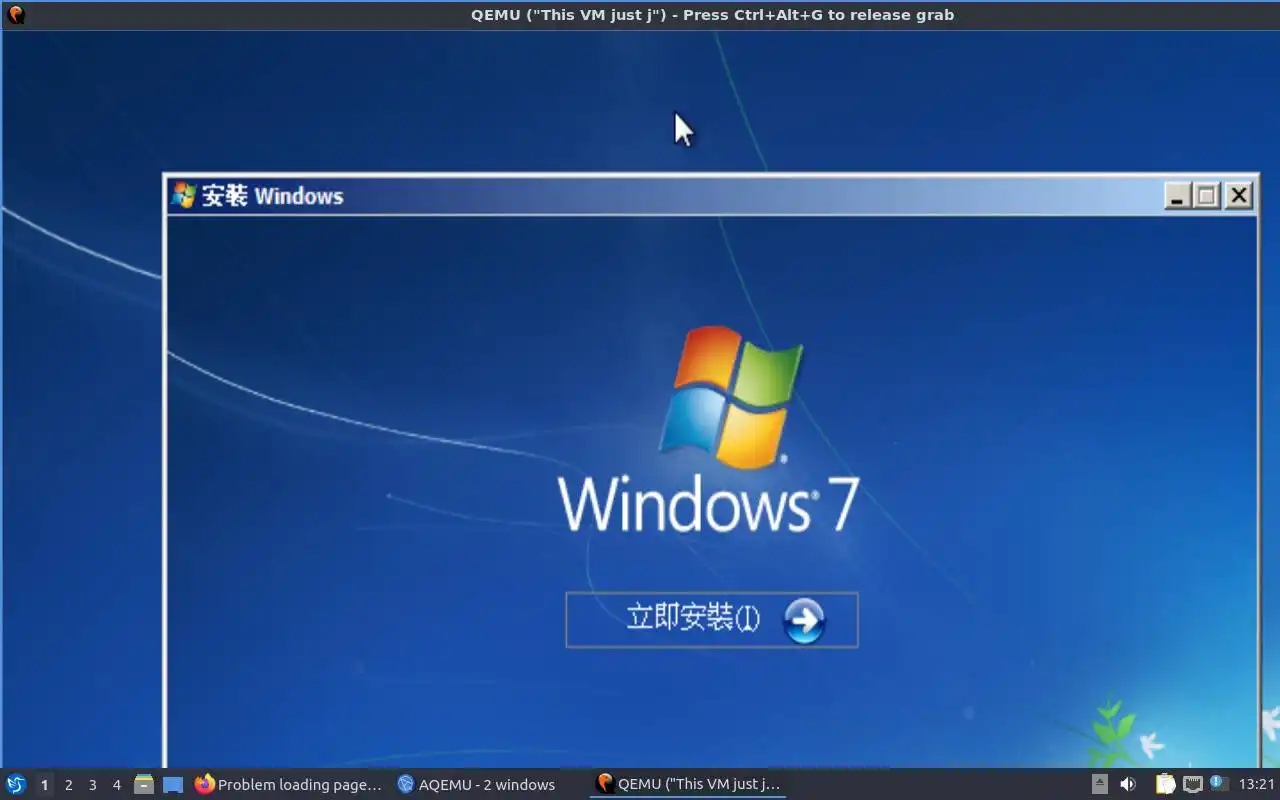Click the update notifier tray icon
Screen dimensions: 1280x800
(1218, 783)
